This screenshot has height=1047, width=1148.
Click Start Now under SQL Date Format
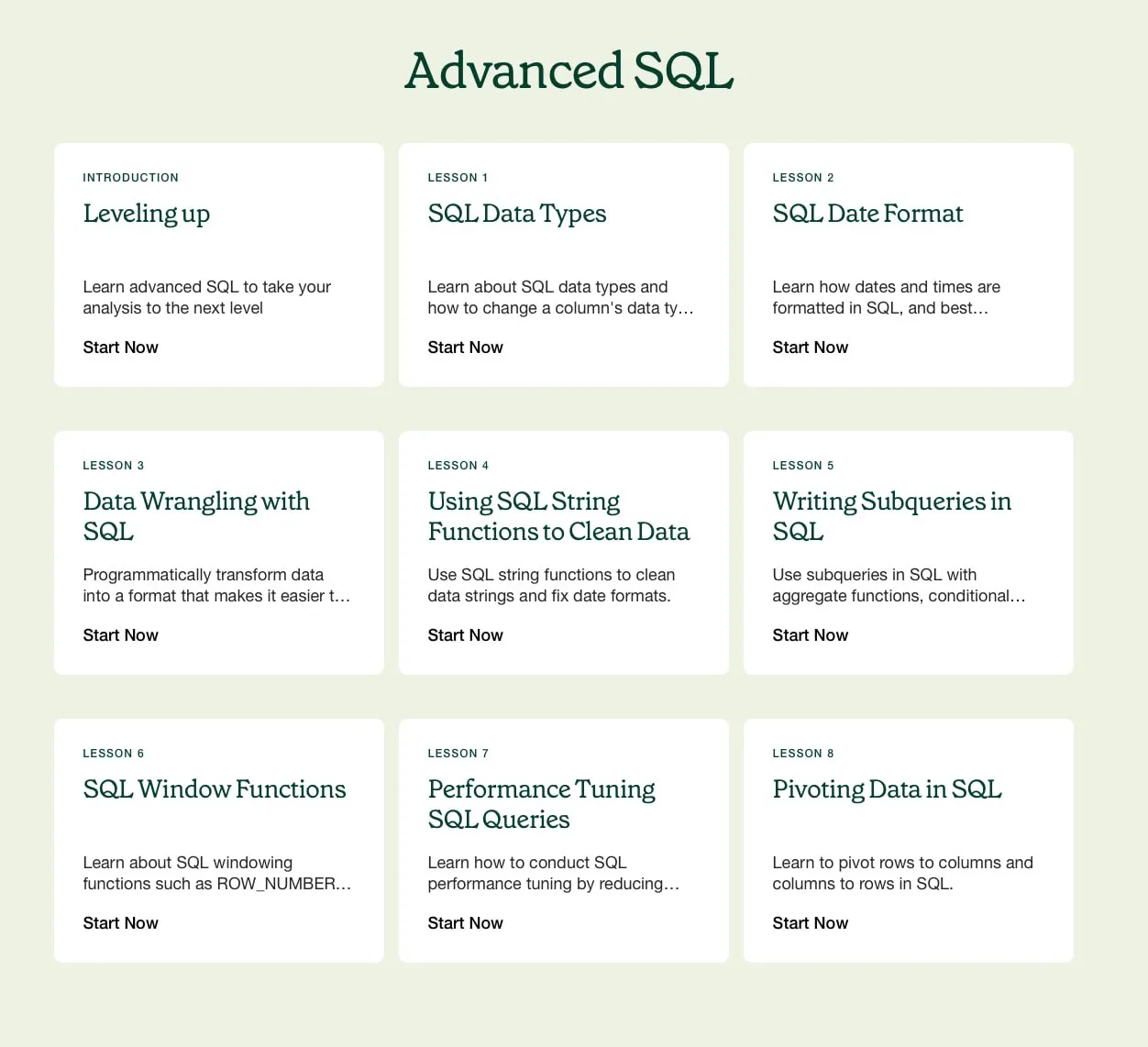810,347
